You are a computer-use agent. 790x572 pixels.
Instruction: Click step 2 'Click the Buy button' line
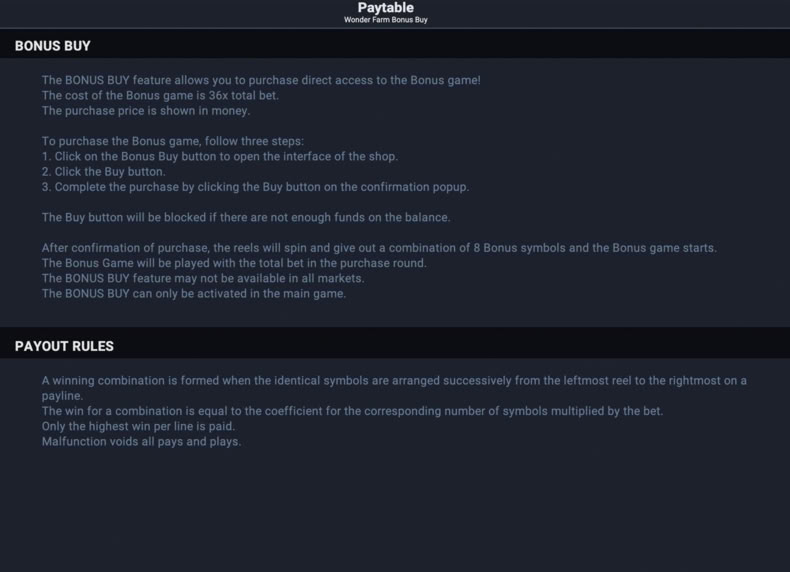[103, 171]
